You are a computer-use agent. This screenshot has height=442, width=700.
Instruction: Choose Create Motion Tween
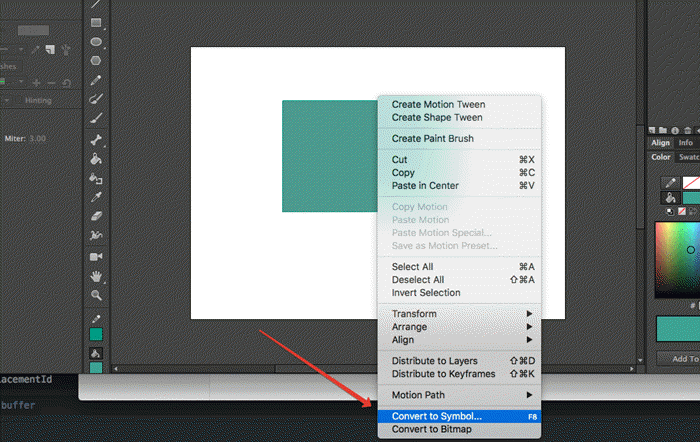437,104
